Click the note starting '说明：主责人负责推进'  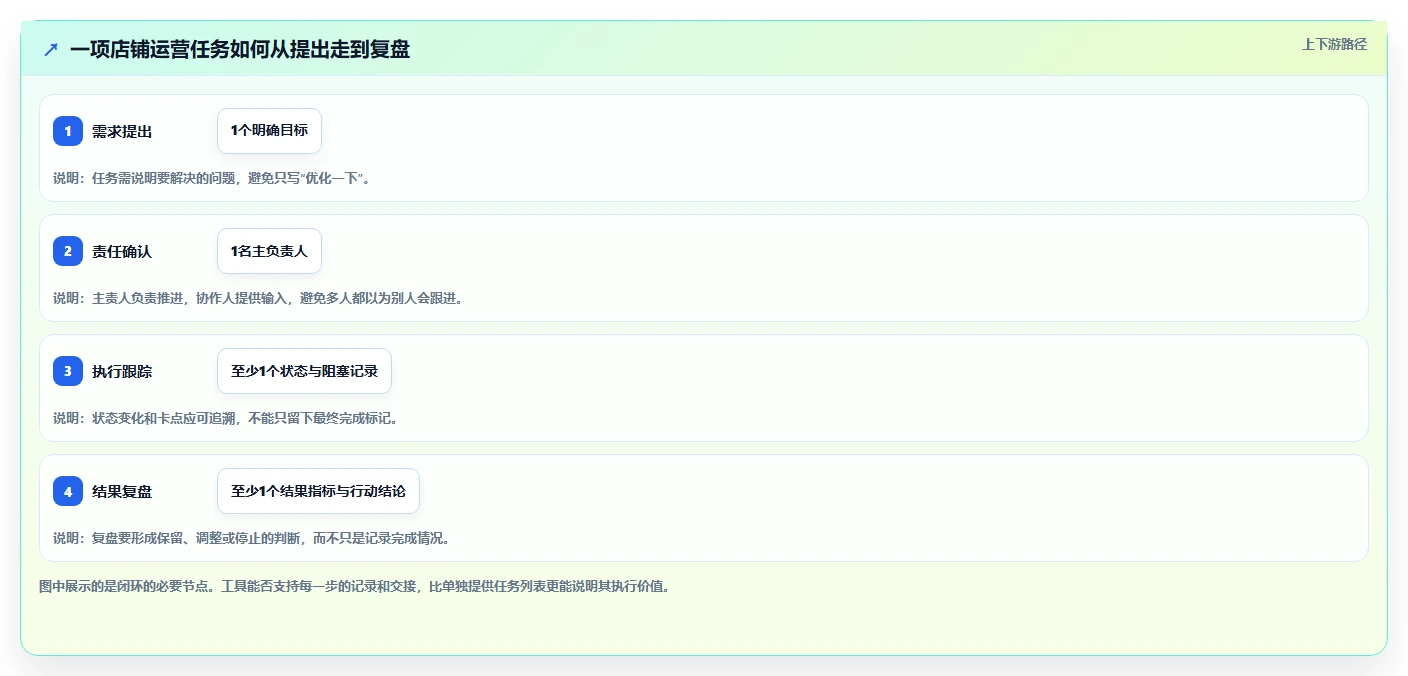pos(260,298)
